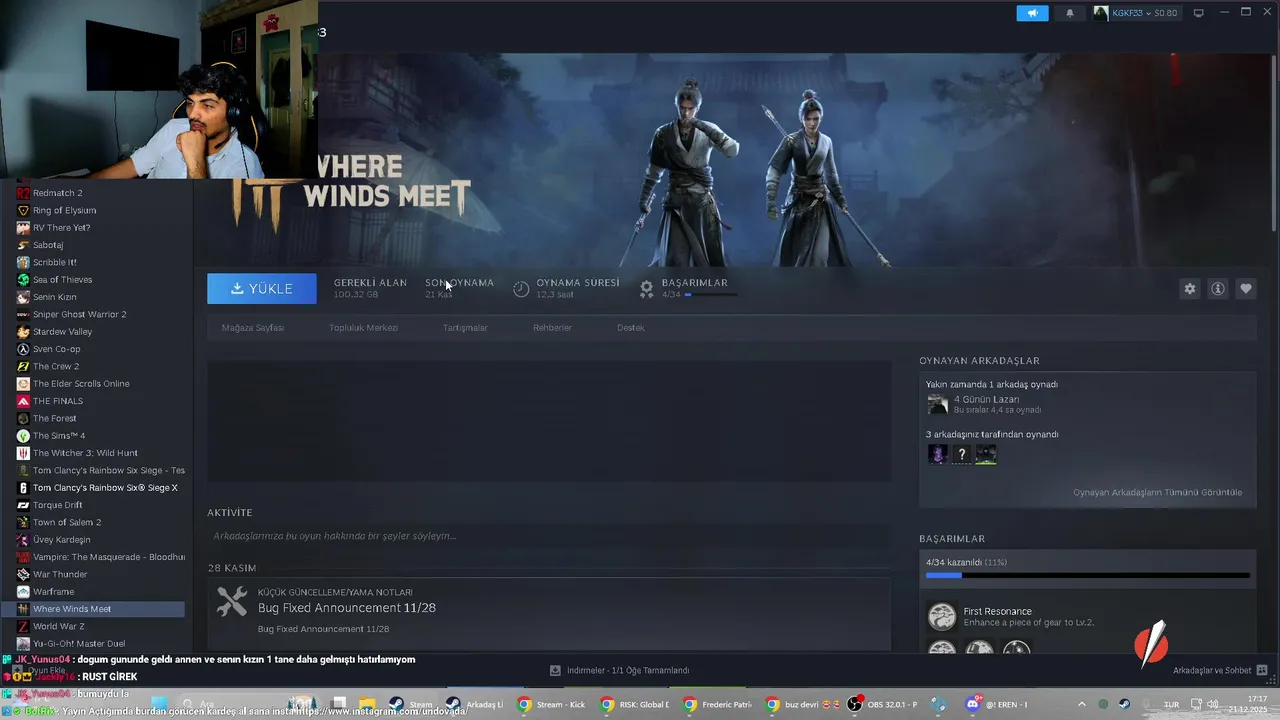Open the announcements megaphone icon
Image resolution: width=1280 pixels, height=720 pixels.
[1032, 13]
